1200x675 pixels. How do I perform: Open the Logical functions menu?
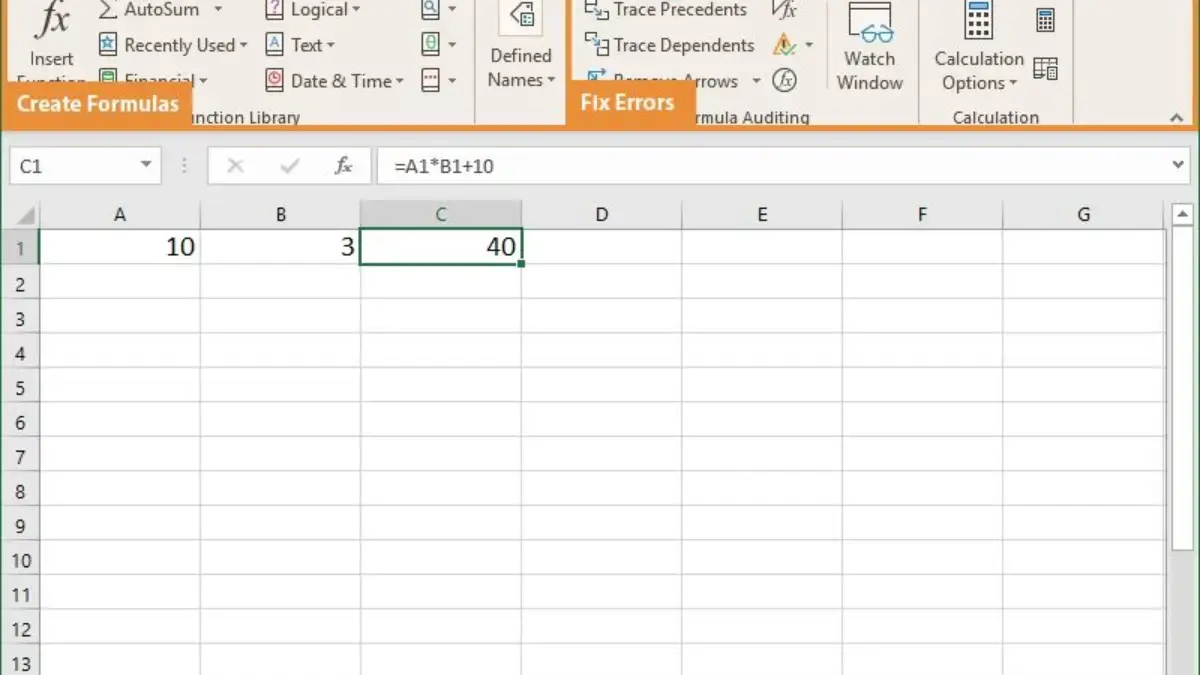click(311, 10)
